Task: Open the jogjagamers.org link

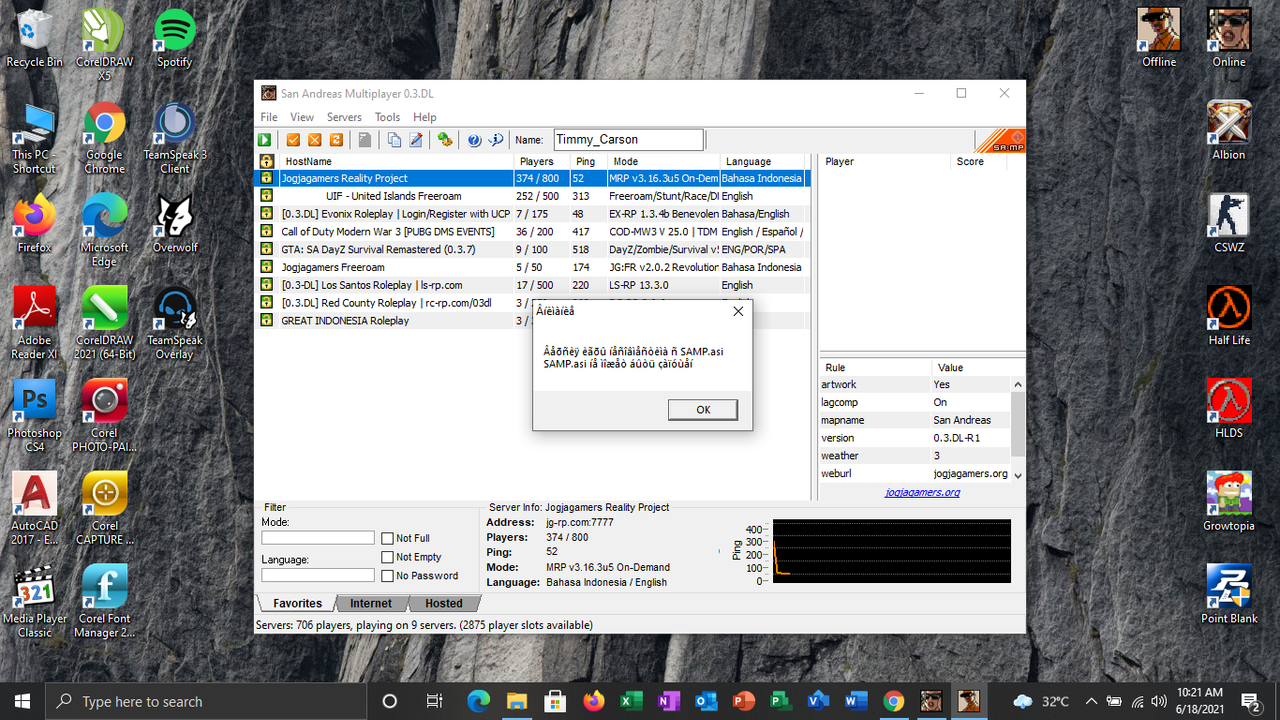Action: [922, 492]
